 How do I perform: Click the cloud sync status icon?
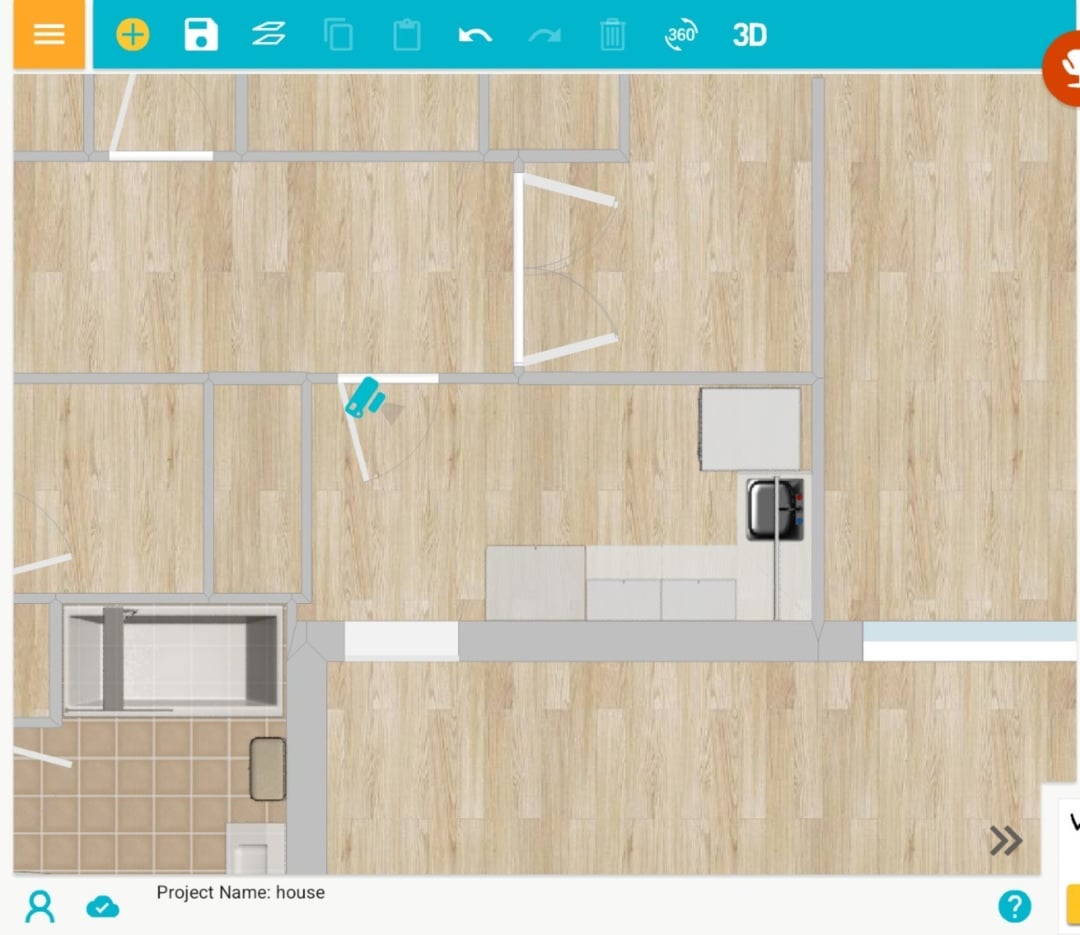(102, 906)
